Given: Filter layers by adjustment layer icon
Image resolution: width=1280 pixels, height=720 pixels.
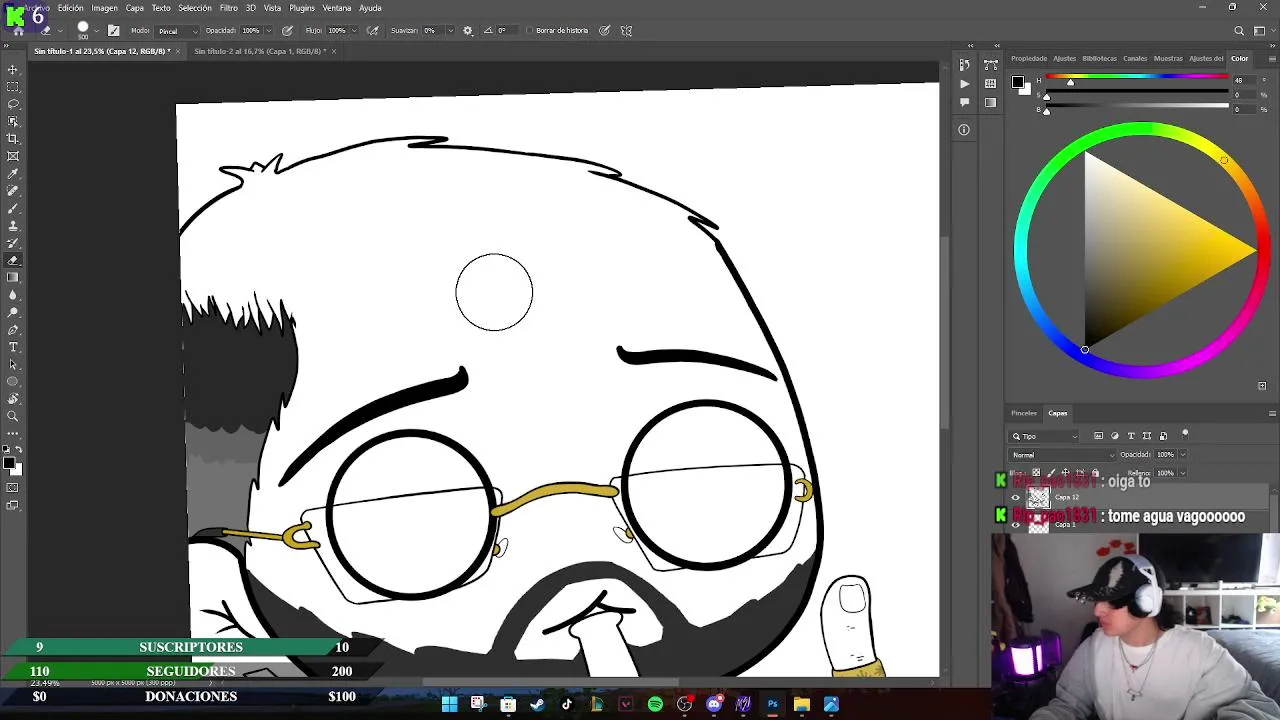Looking at the screenshot, I should pos(1115,436).
